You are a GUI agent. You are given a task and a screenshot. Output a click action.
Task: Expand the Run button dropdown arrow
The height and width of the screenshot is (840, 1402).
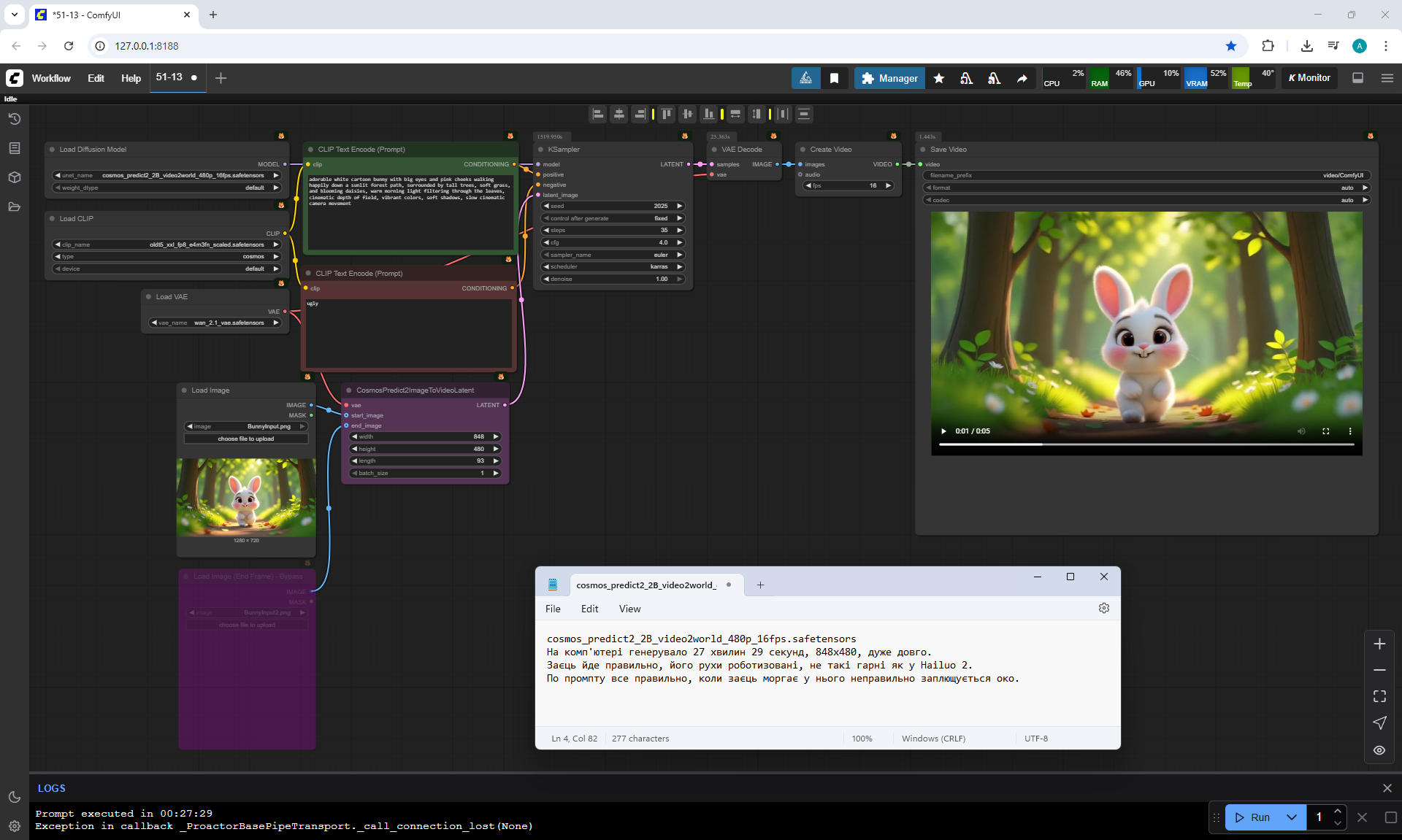pos(1292,817)
